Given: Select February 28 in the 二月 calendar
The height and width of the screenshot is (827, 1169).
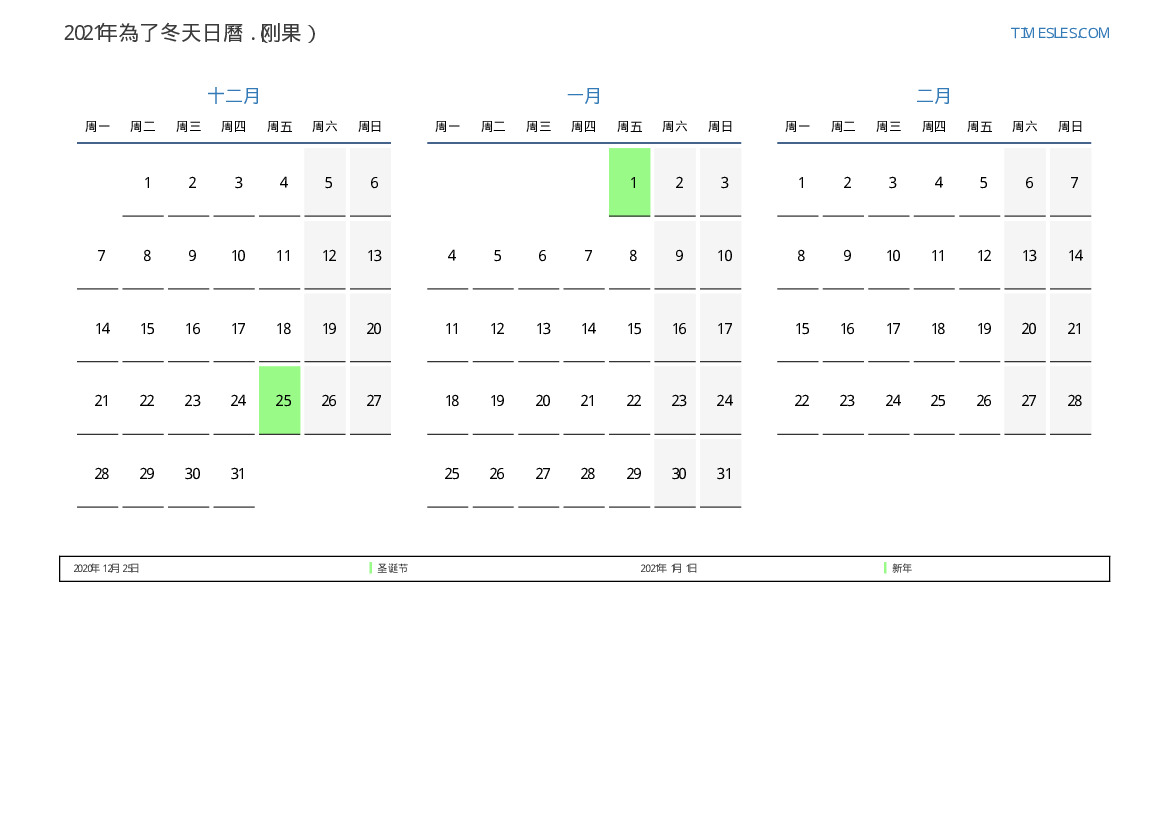Looking at the screenshot, I should pyautogui.click(x=1074, y=401).
